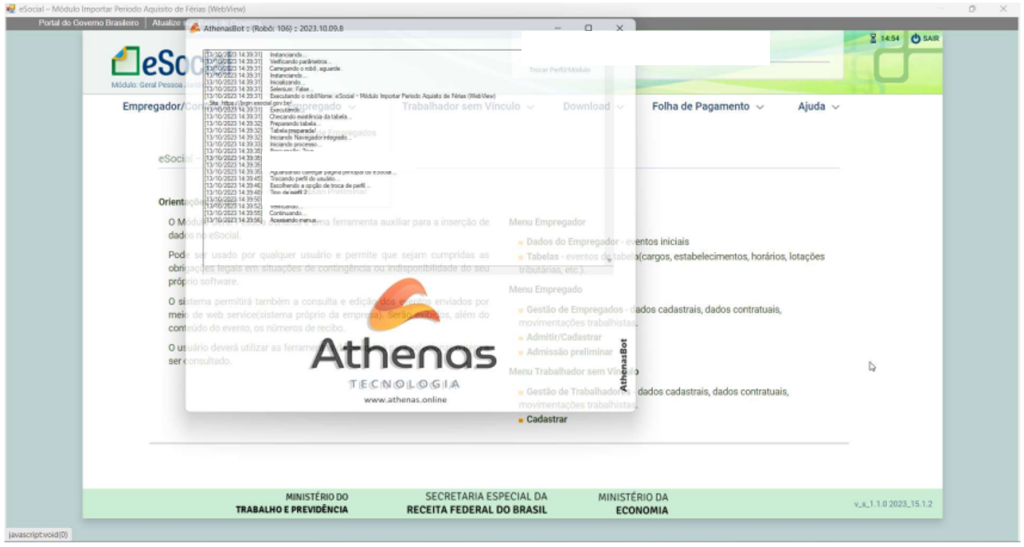
Task: Open the Ajuda menu
Action: click(818, 106)
